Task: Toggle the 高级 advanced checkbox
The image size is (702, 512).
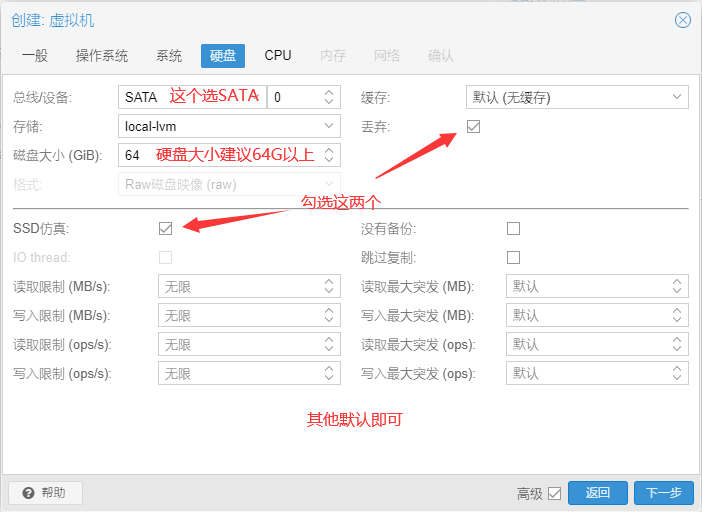Action: click(555, 493)
